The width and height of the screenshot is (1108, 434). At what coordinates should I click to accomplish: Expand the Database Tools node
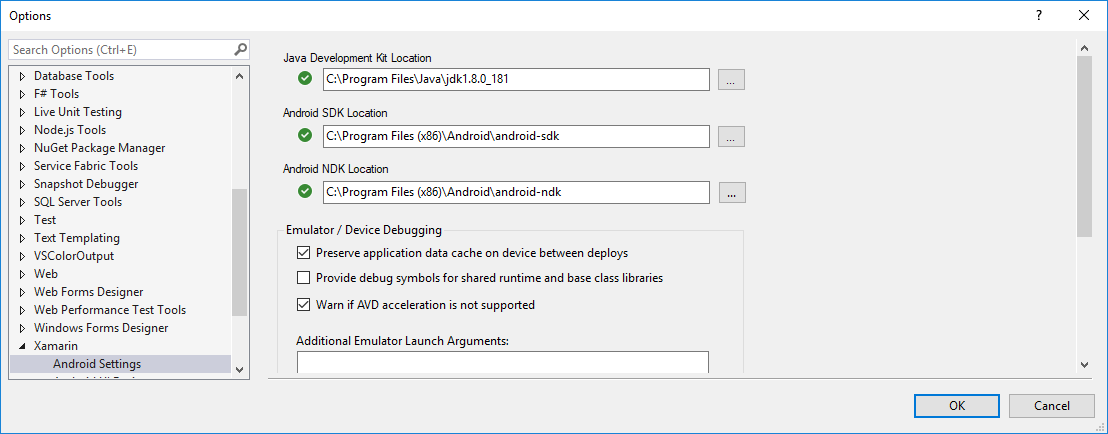[22, 76]
